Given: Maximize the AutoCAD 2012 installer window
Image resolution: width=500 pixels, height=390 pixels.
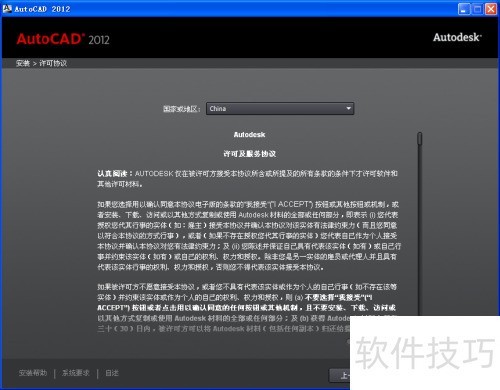Looking at the screenshot, I should [477, 9].
